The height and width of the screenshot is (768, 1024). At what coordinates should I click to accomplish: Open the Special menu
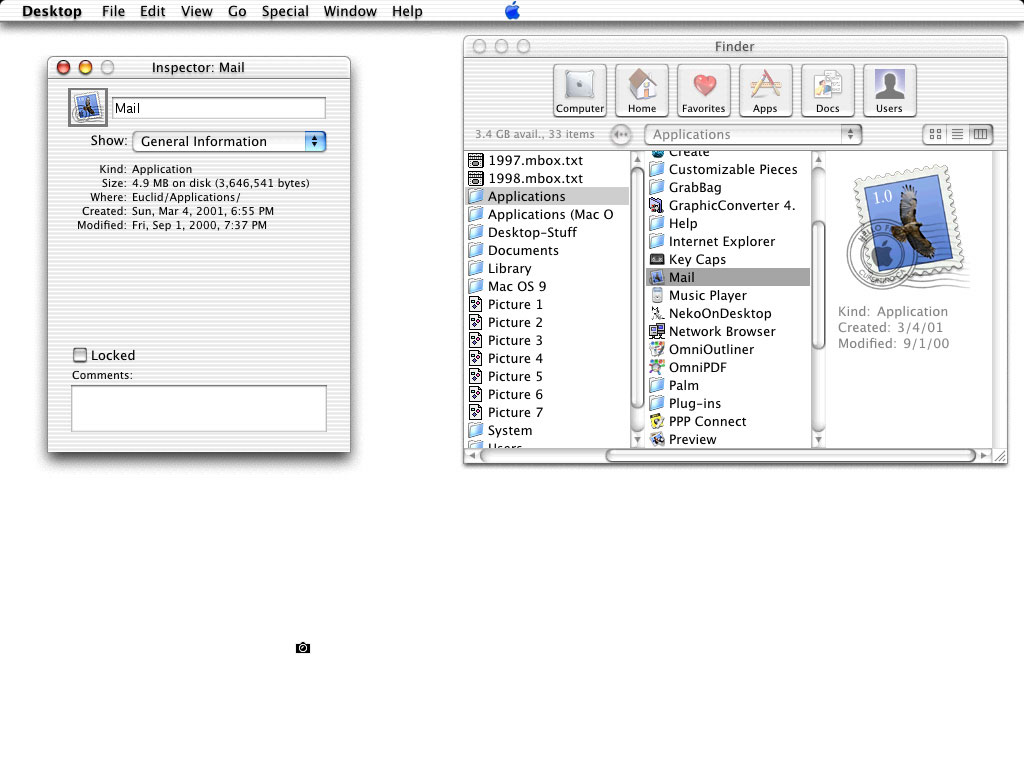pos(285,11)
